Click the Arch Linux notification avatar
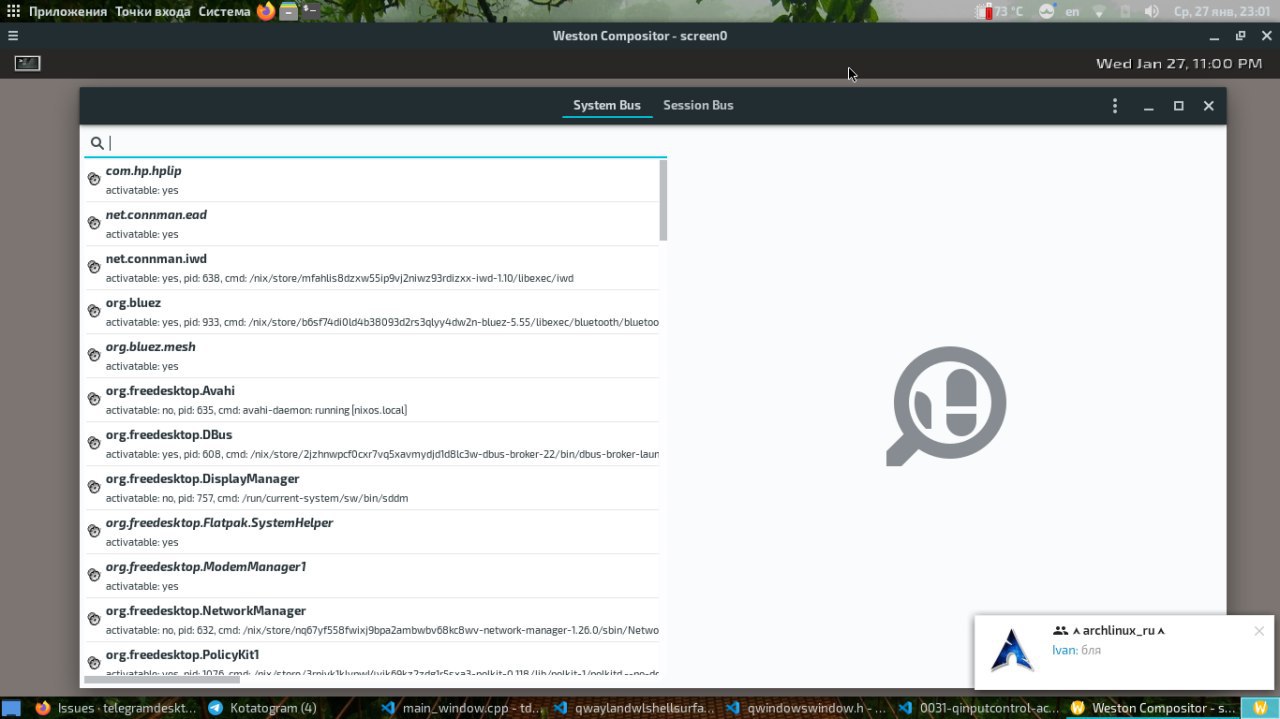Screen dimensions: 1280x719 (1012, 651)
